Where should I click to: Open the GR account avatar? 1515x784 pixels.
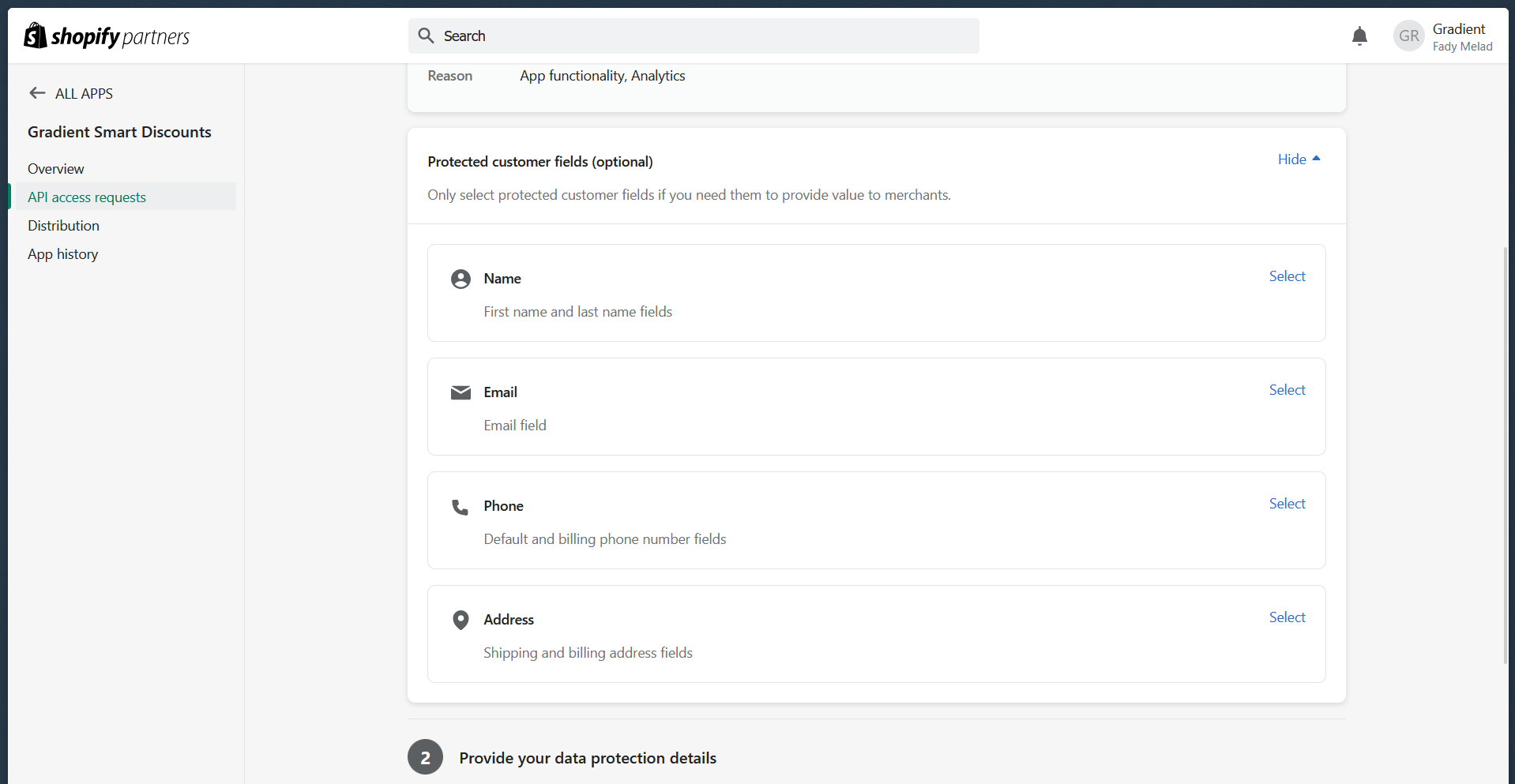tap(1408, 36)
